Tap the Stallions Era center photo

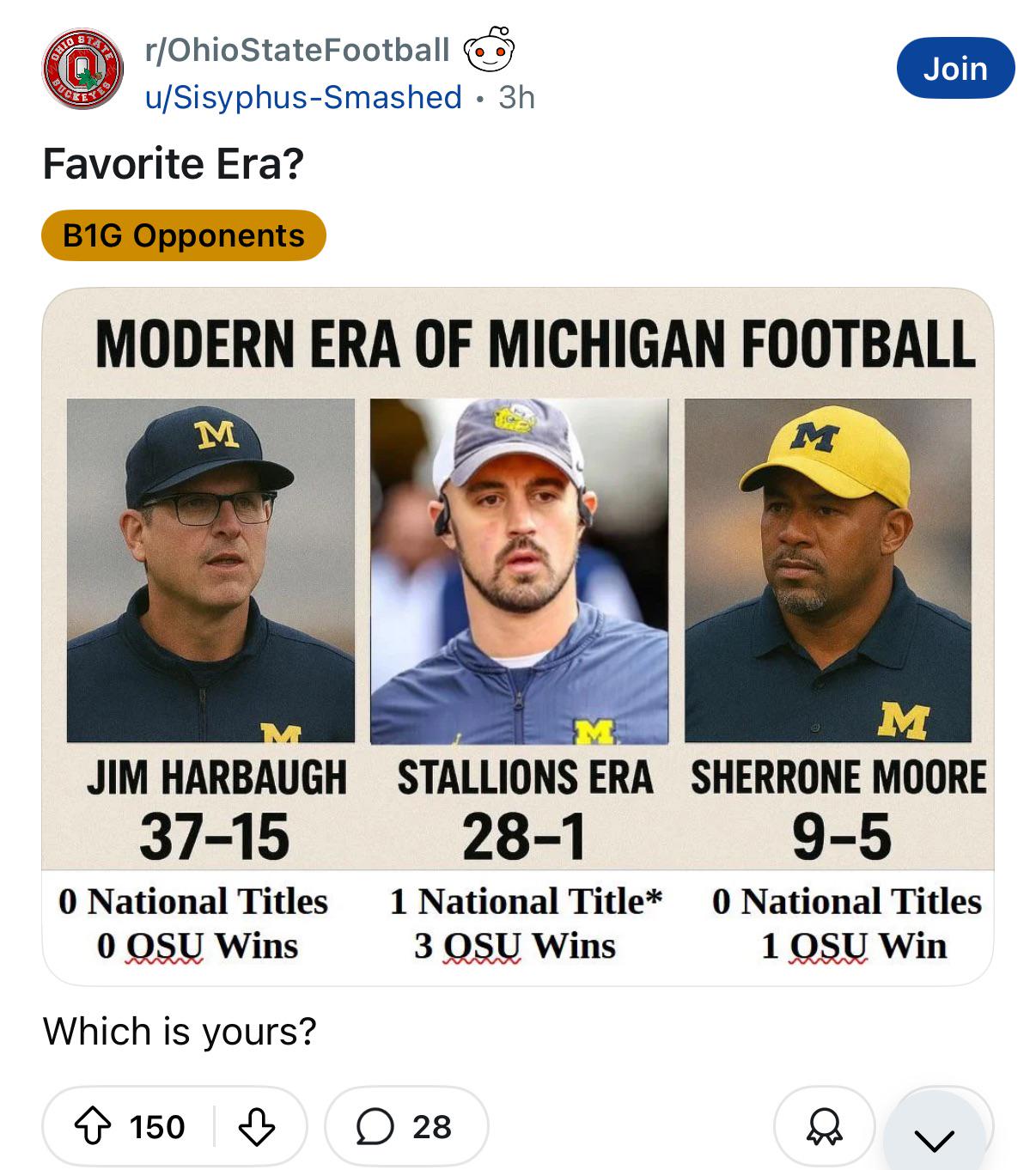coord(519,571)
